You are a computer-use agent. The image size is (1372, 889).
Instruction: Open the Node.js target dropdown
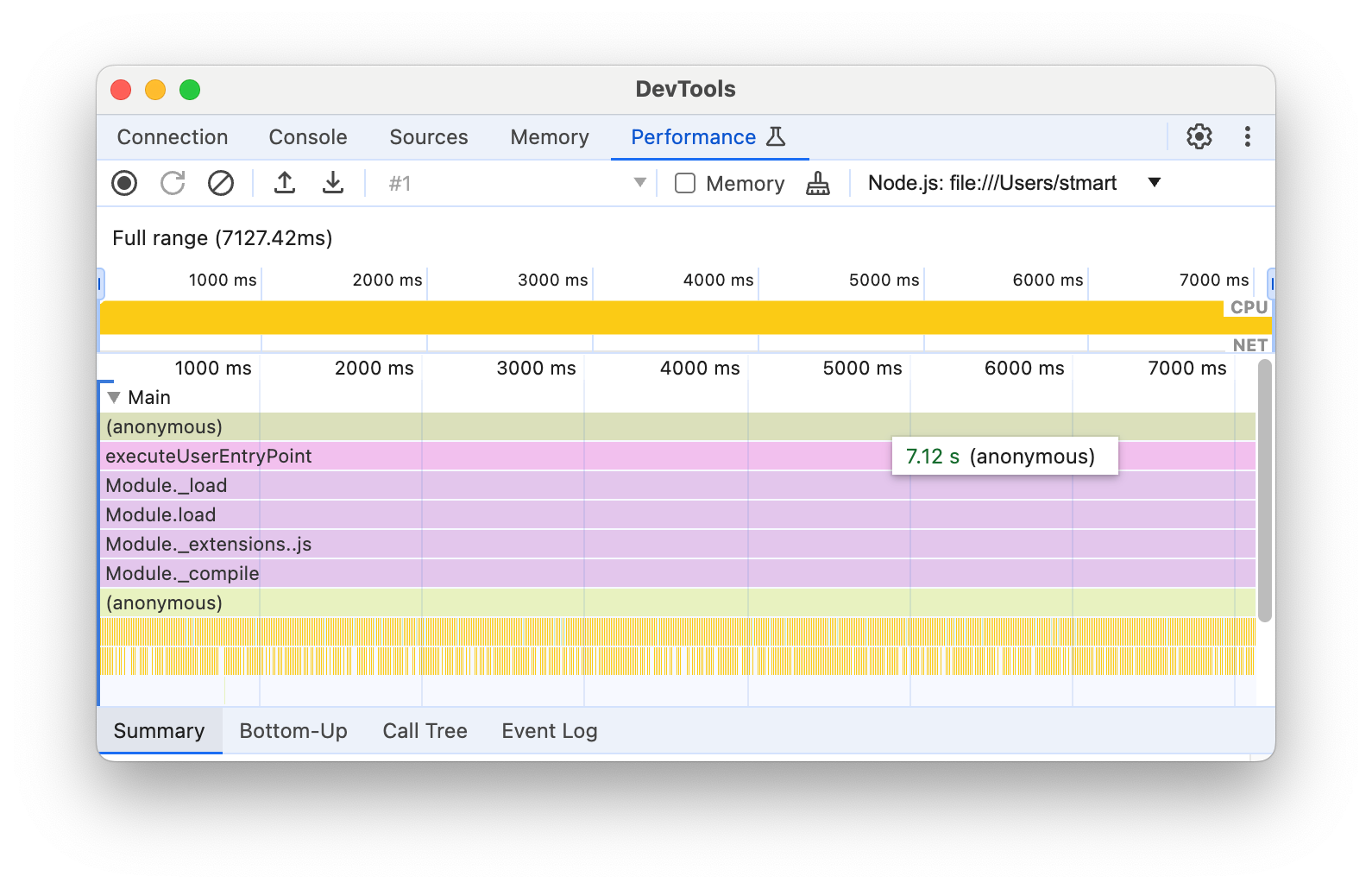click(1154, 183)
